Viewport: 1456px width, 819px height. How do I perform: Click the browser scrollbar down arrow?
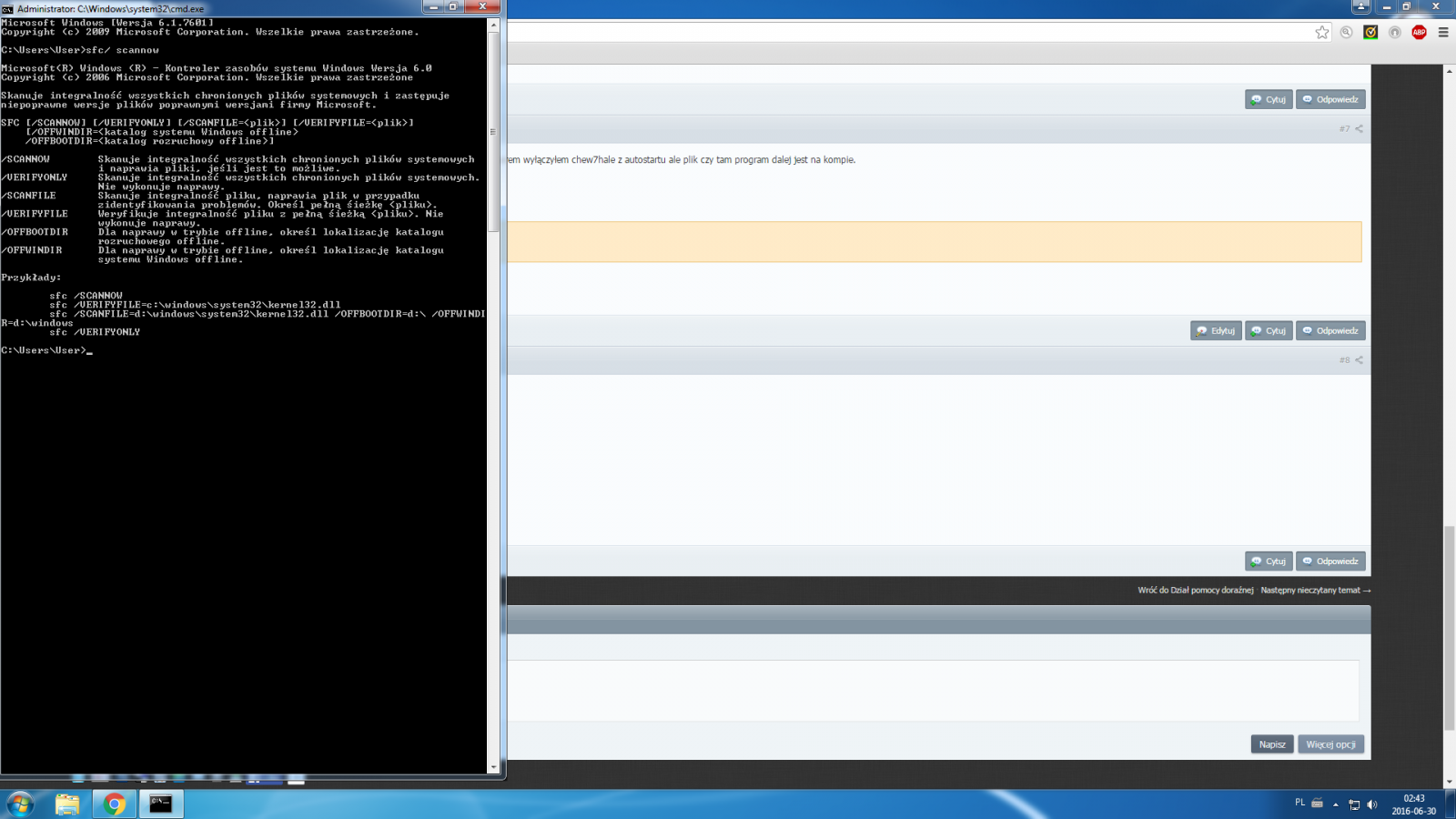(1450, 782)
